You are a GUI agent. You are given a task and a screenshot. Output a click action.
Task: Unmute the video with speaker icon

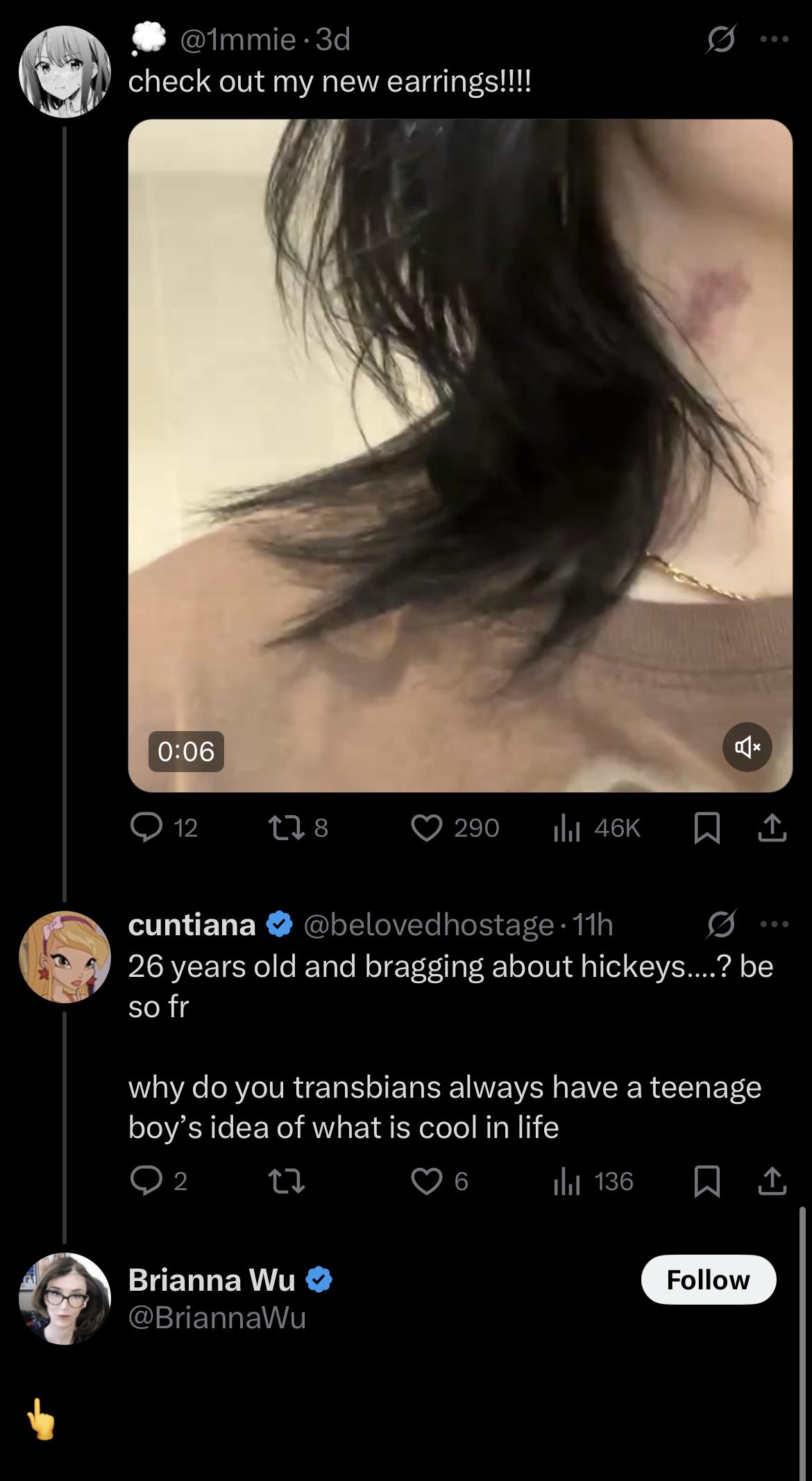coord(747,747)
